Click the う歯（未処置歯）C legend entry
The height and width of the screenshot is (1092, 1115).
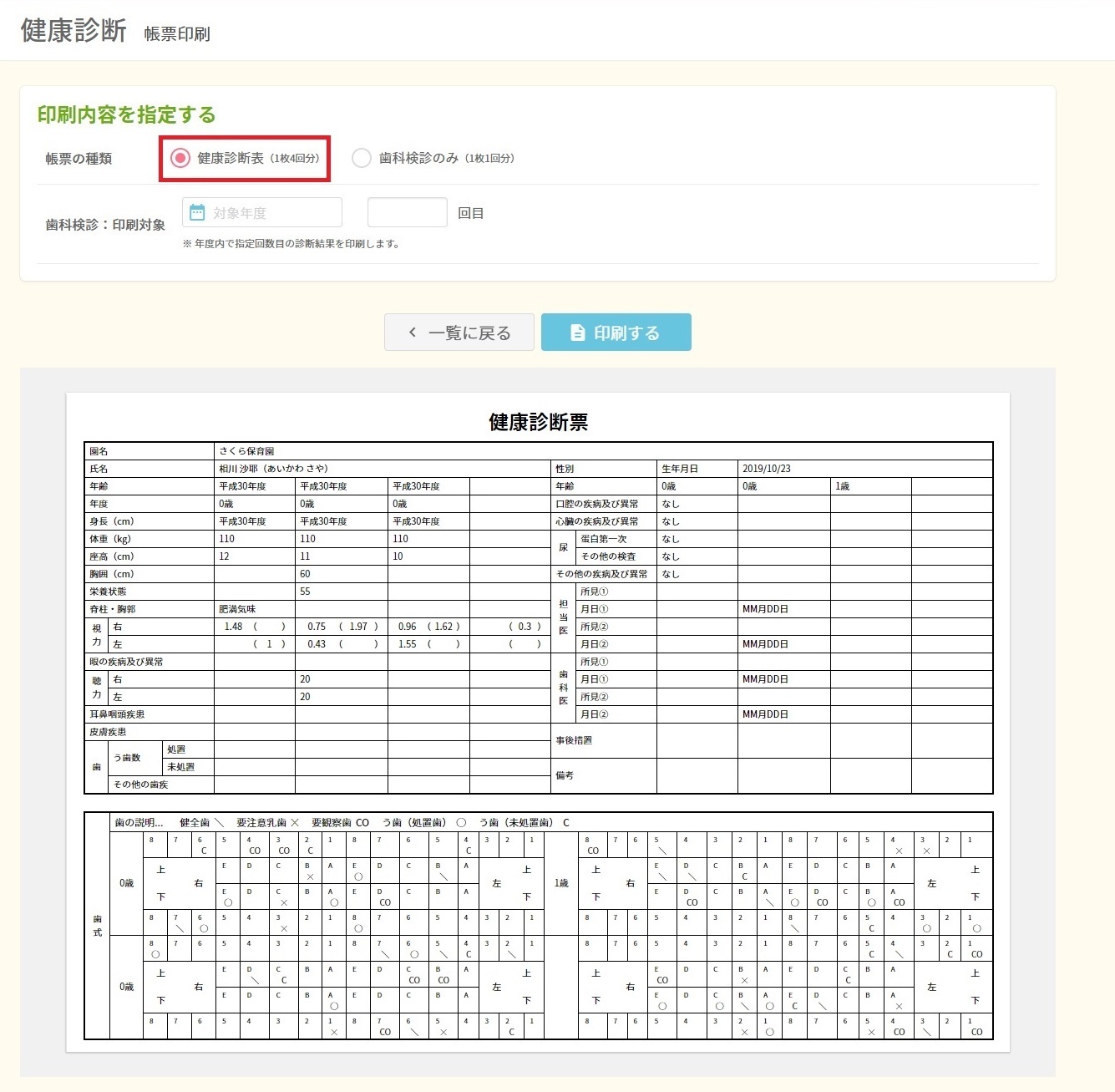click(x=525, y=822)
